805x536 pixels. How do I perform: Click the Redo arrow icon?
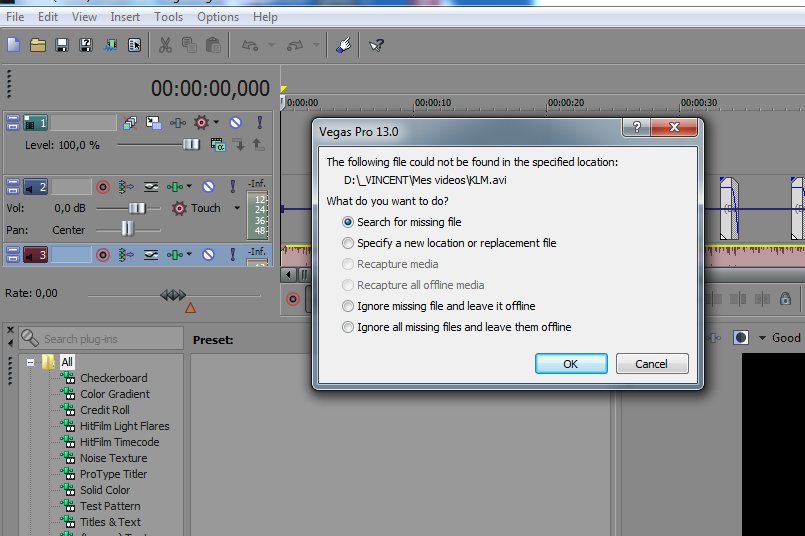click(295, 46)
